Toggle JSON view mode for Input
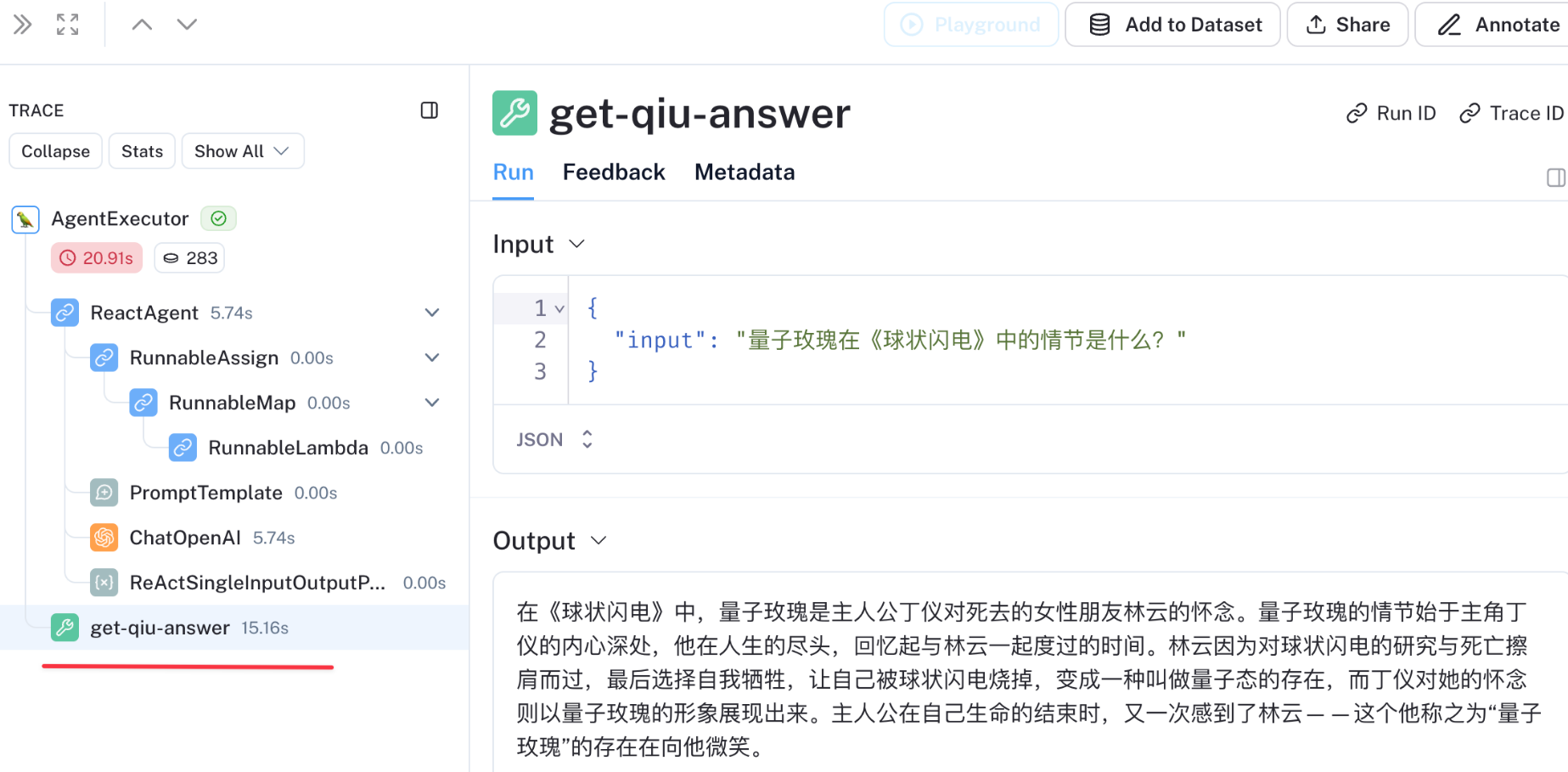Viewport: 1568px width, 772px height. [x=556, y=439]
